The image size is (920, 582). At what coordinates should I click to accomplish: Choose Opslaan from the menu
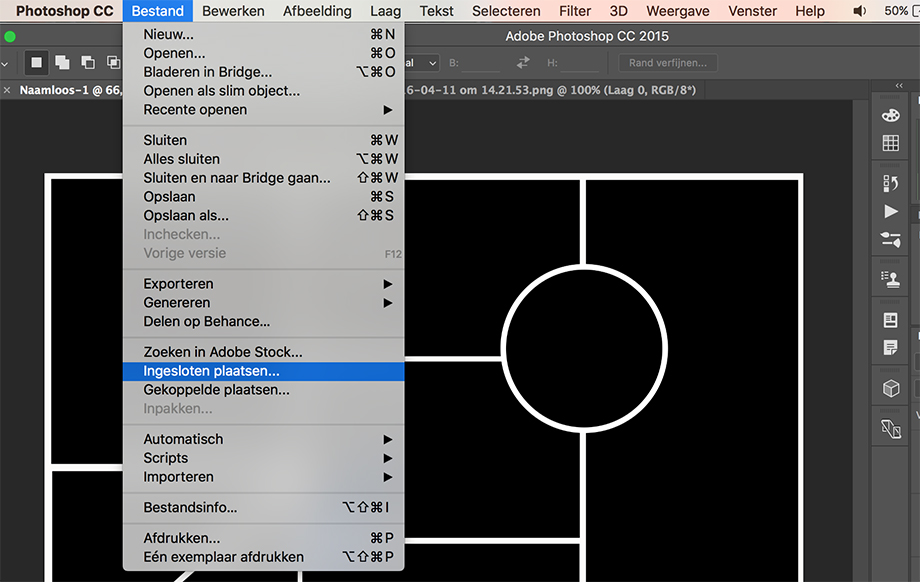tap(263, 197)
